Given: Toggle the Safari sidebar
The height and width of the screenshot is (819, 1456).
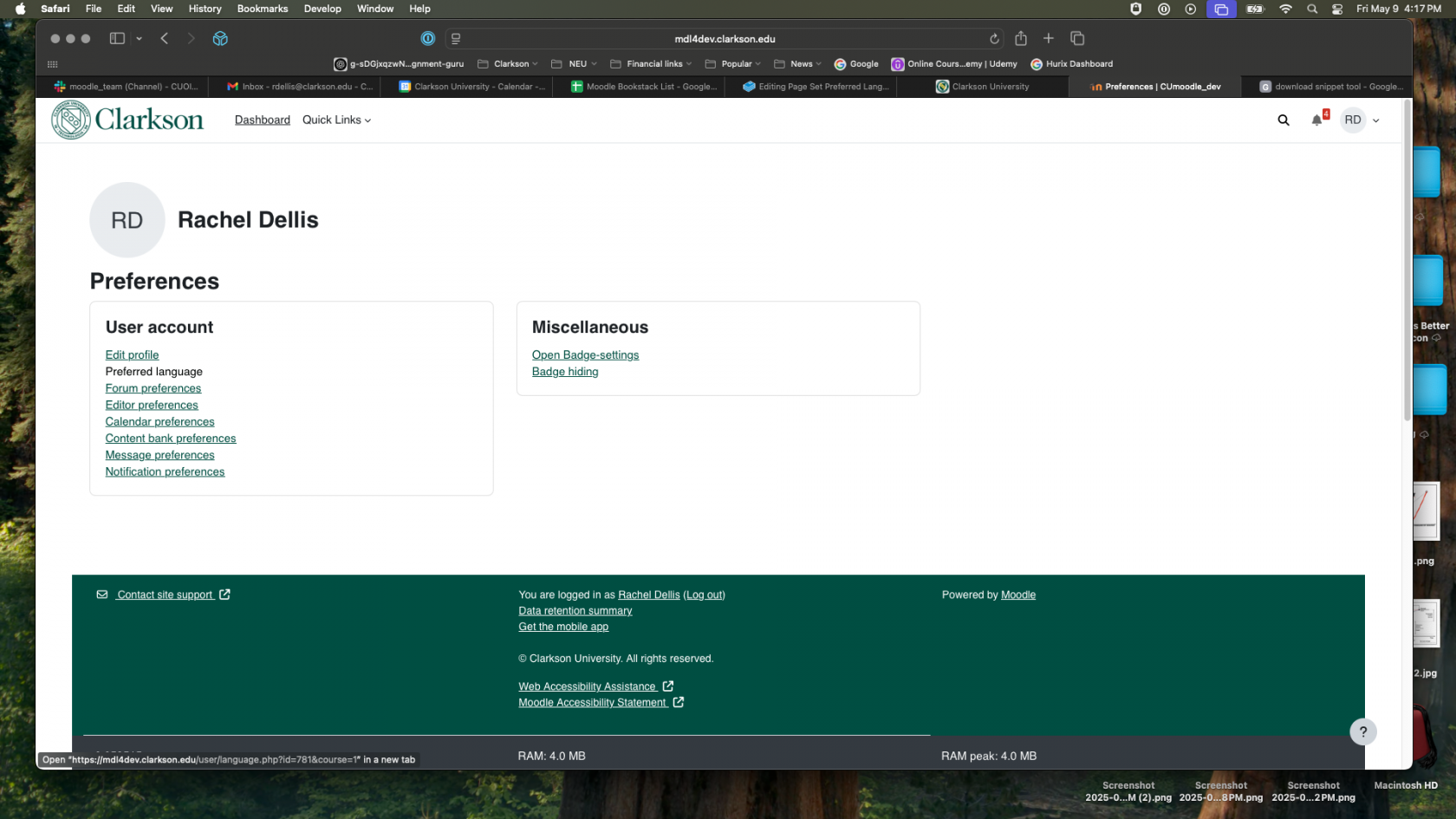Looking at the screenshot, I should (x=116, y=38).
